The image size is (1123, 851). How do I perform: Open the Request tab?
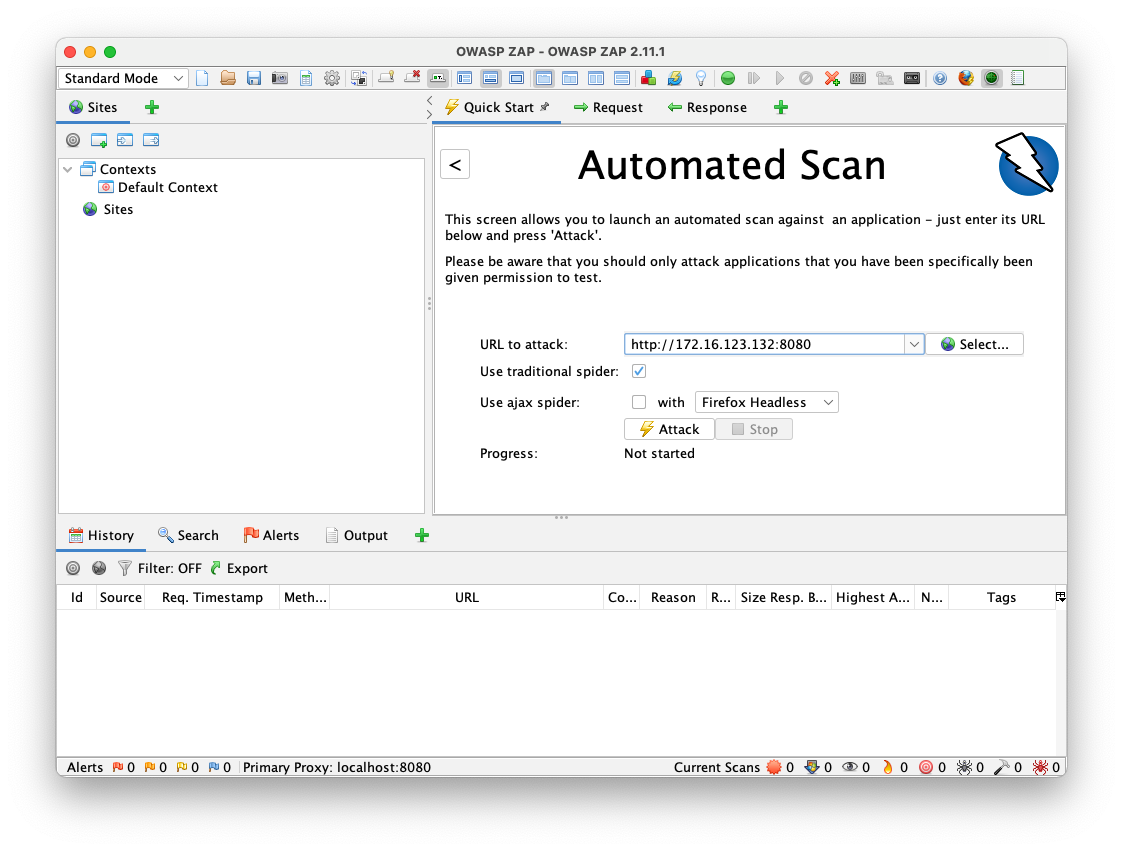pos(608,107)
